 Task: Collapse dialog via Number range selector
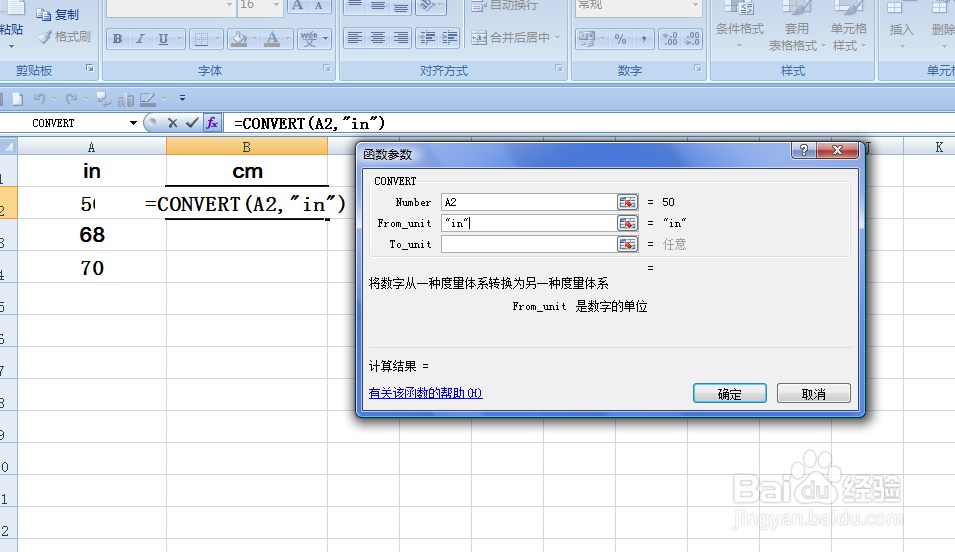click(627, 202)
